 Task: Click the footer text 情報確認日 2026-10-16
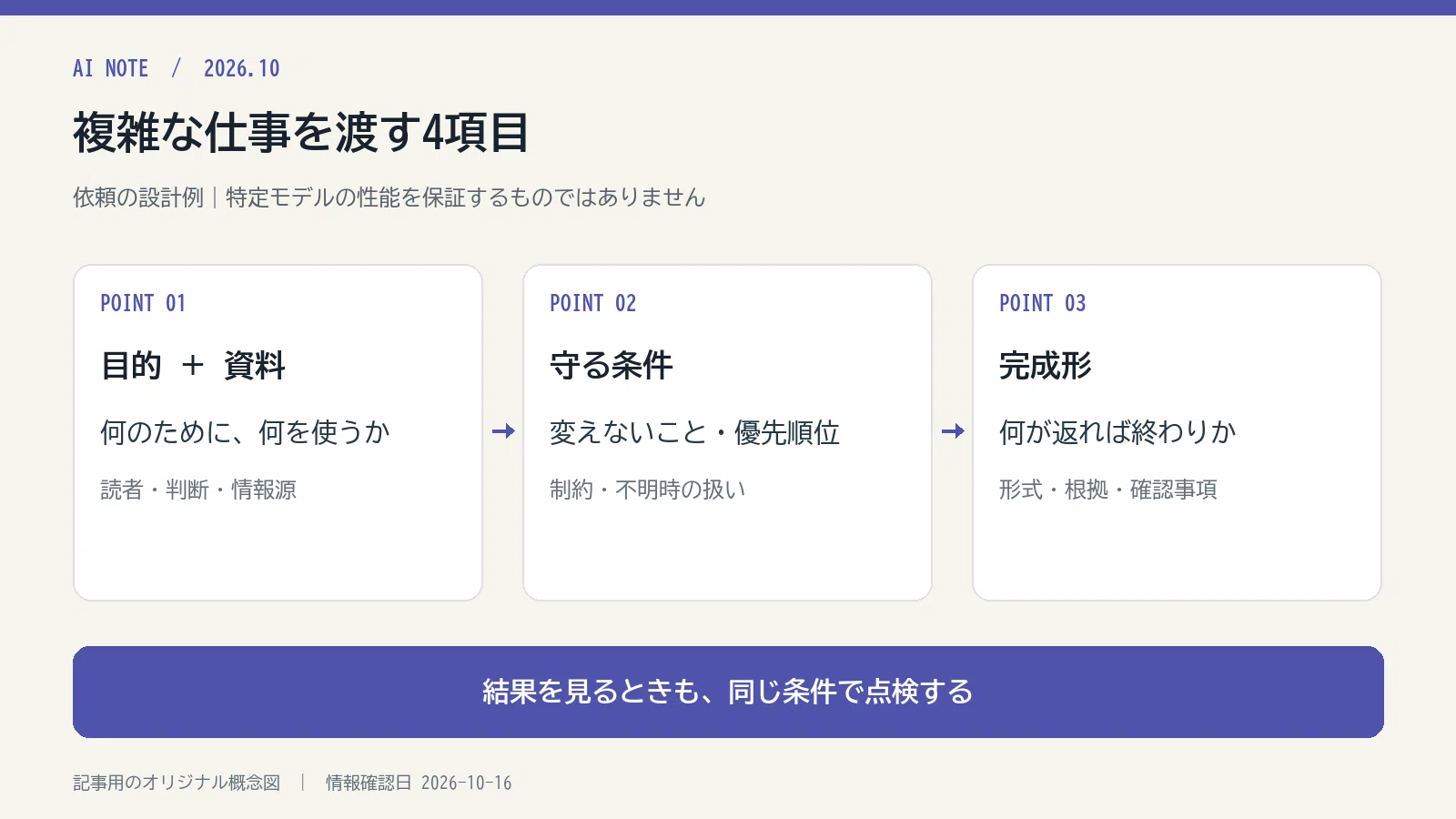tap(419, 783)
